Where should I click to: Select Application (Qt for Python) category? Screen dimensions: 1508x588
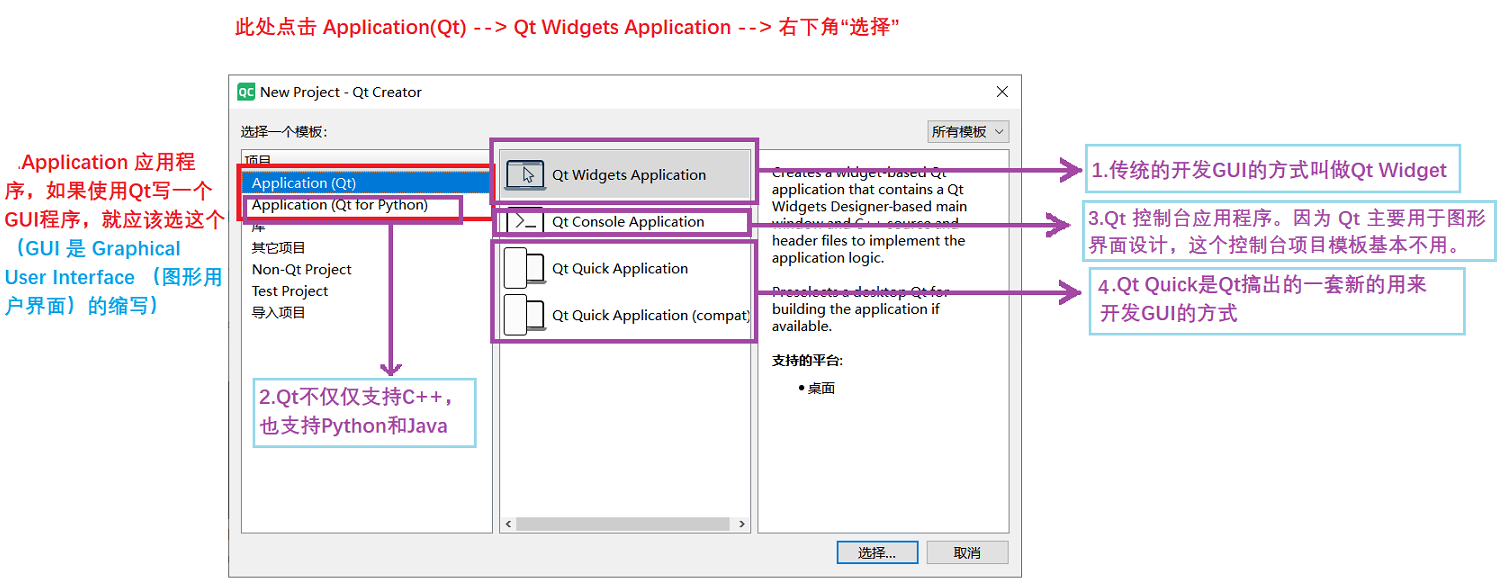click(x=339, y=205)
